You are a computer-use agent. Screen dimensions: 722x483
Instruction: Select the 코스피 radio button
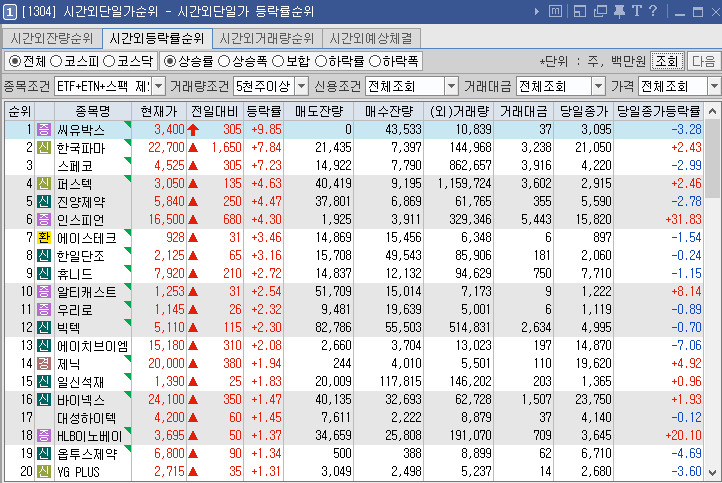(56, 61)
